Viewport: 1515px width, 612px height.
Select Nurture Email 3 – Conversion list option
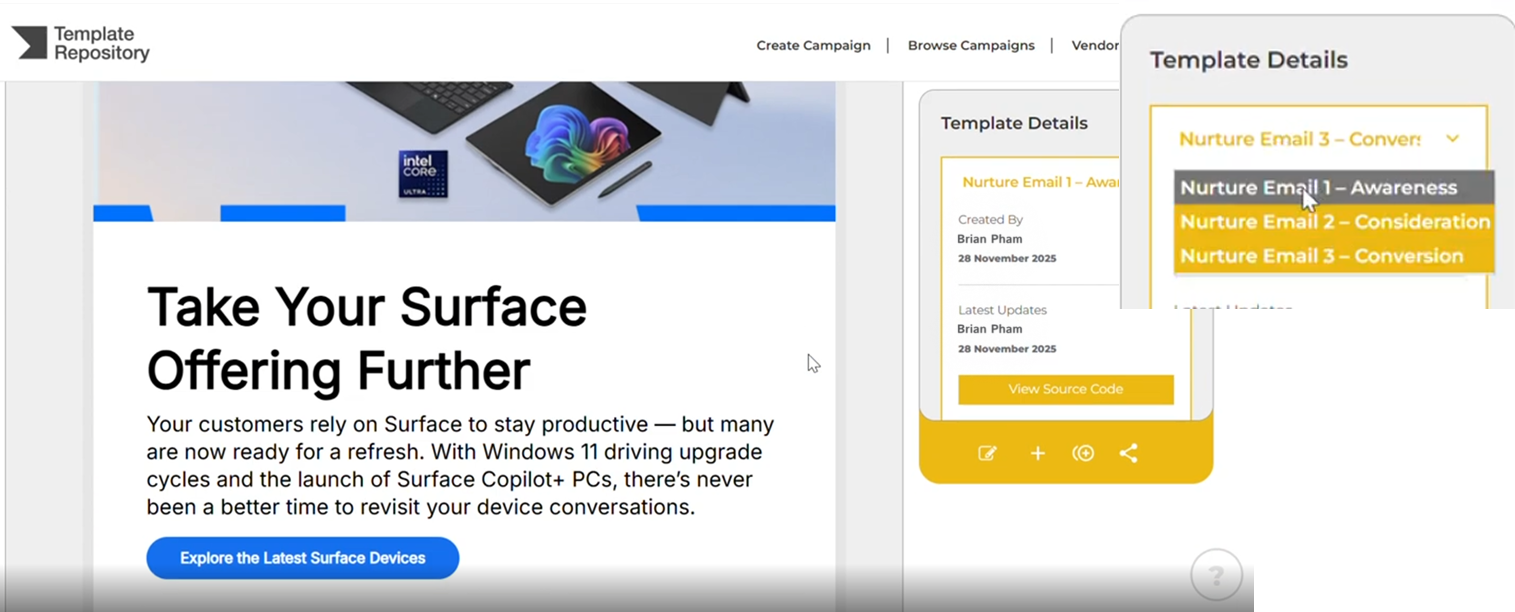[x=1334, y=255]
